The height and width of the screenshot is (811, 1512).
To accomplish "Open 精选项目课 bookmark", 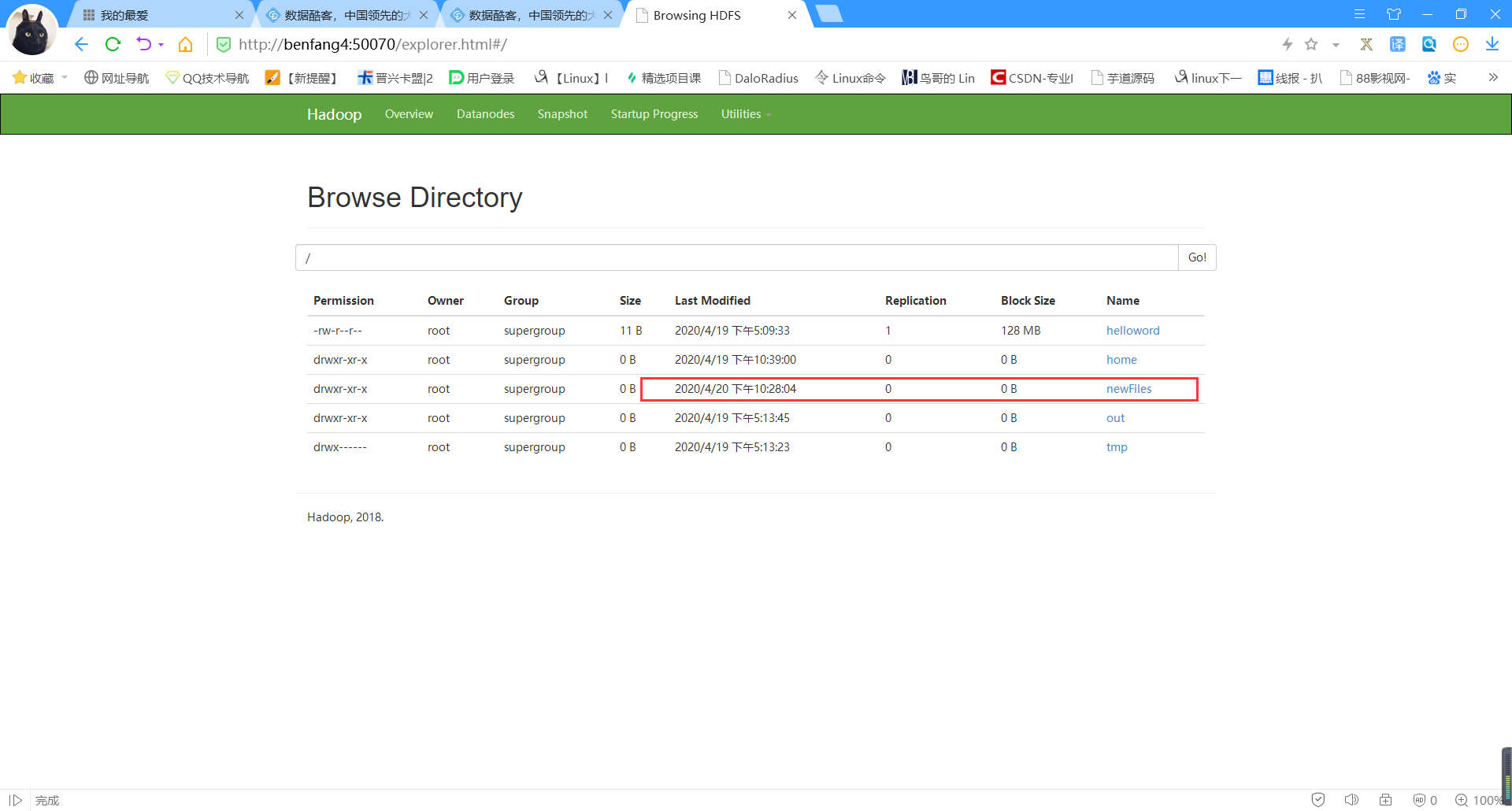I will [x=663, y=78].
